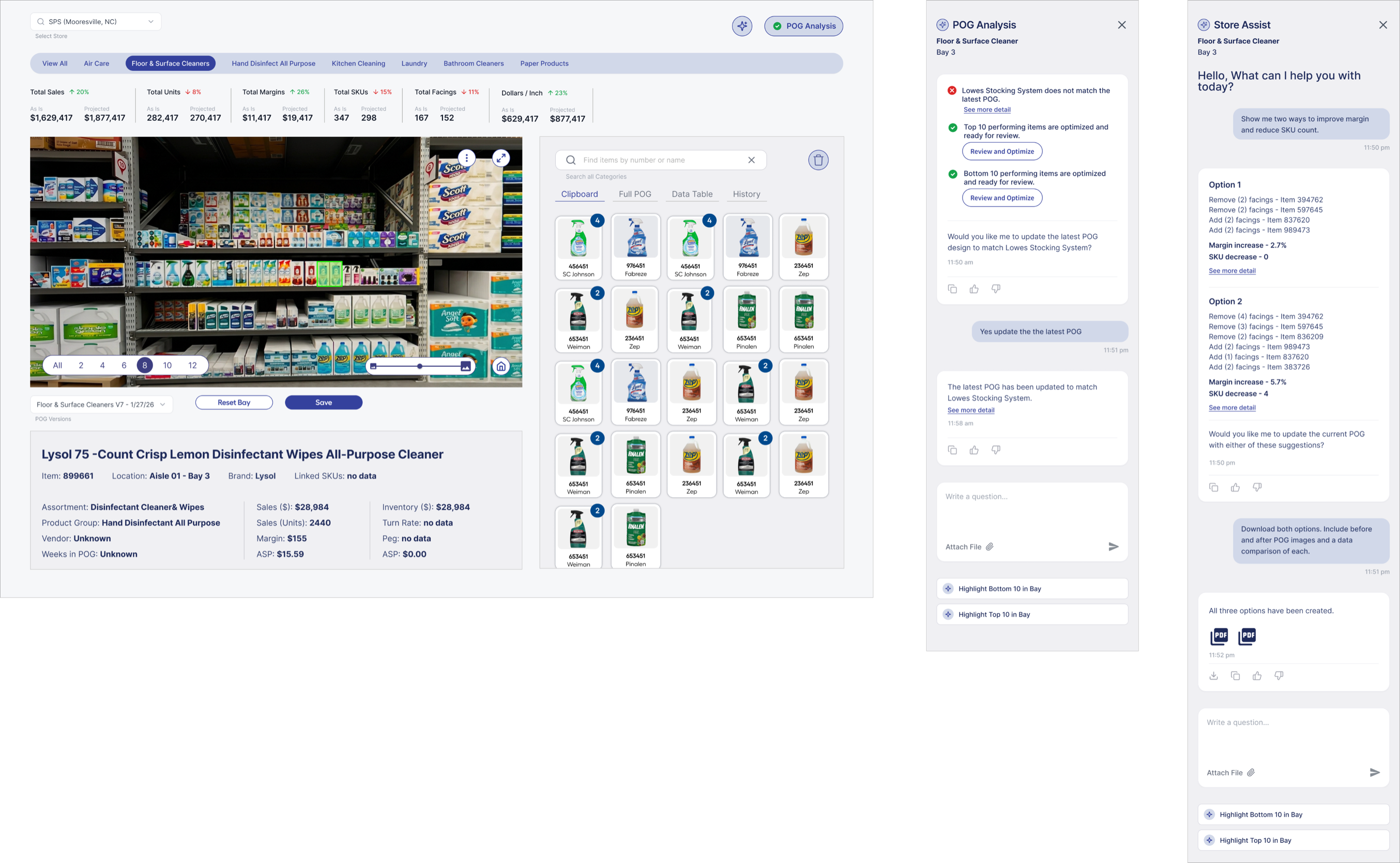Open the SPS (Mooresville, NC) store dropdown
The height and width of the screenshot is (863, 1400).
[95, 22]
